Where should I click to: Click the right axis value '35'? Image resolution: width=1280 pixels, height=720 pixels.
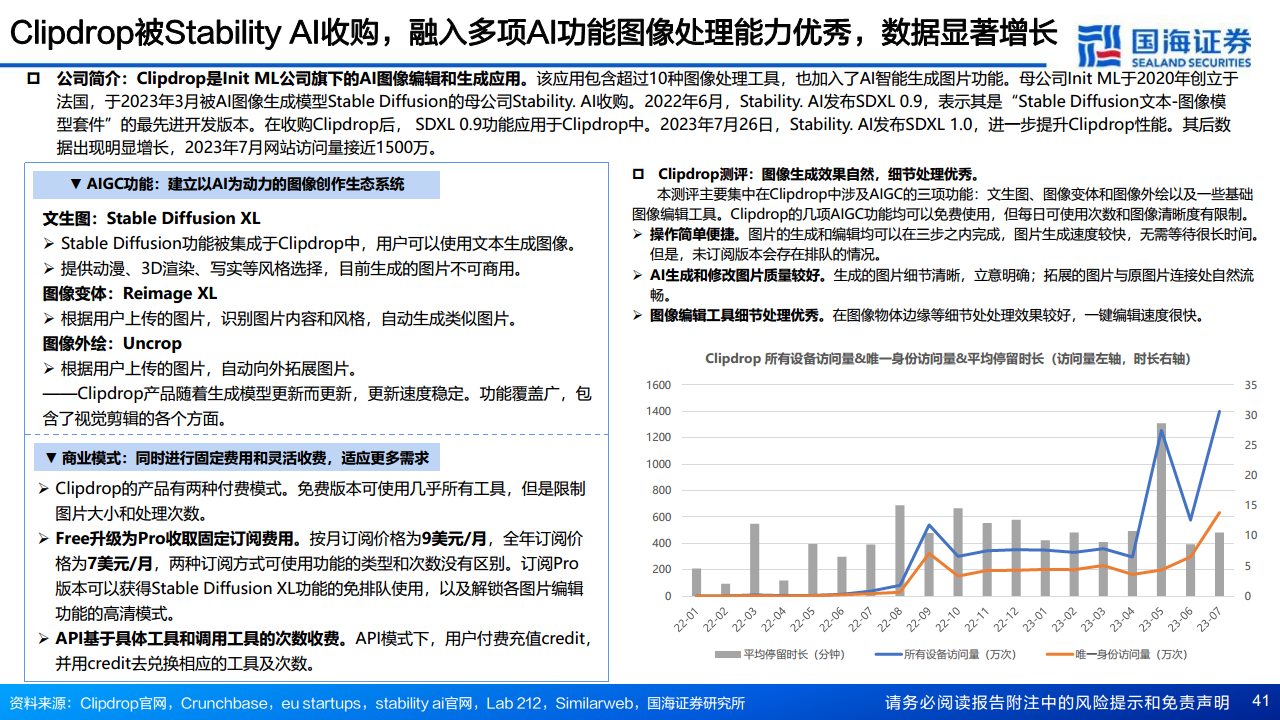(1250, 385)
